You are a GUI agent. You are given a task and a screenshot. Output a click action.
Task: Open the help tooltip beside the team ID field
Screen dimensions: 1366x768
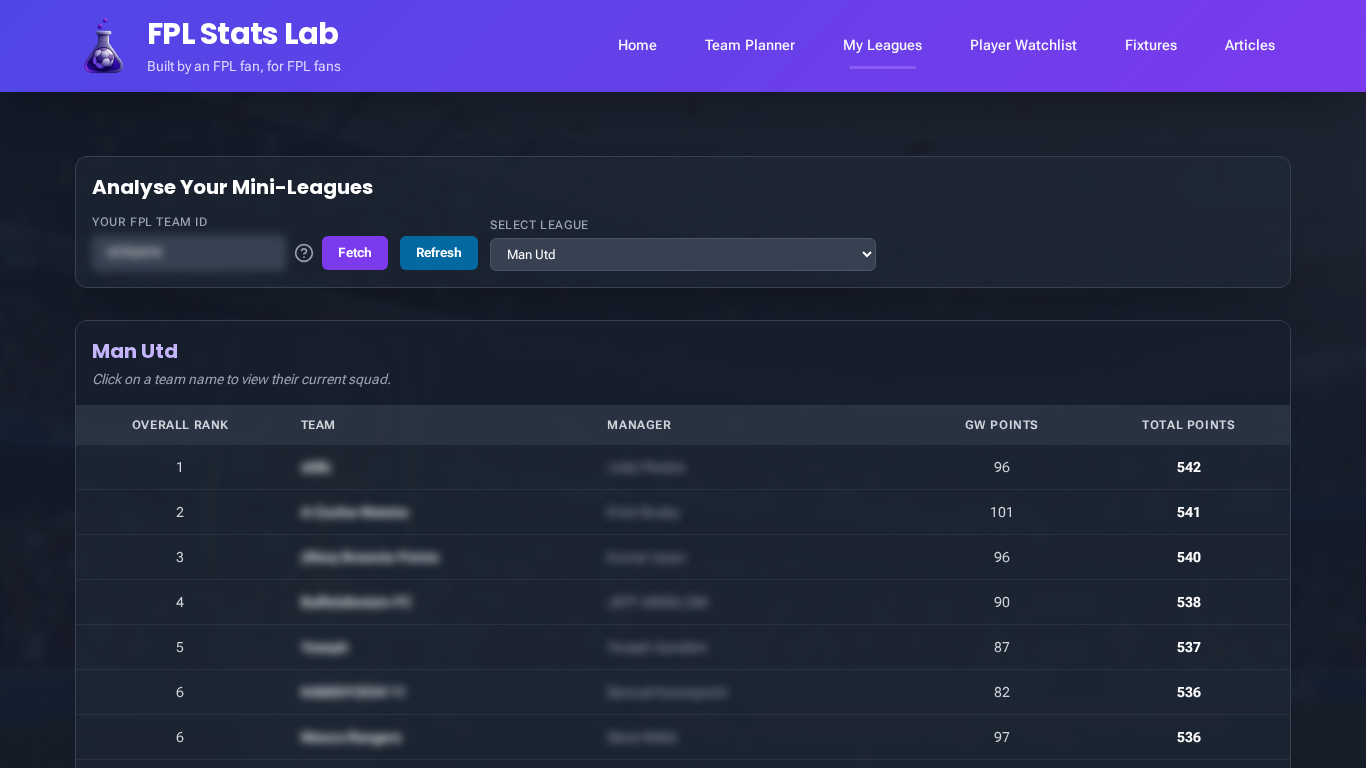tap(304, 253)
